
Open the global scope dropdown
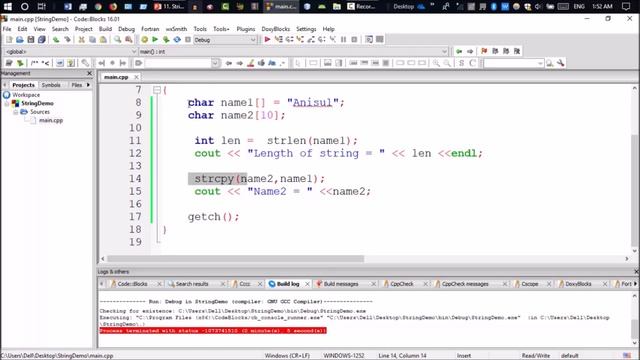click(x=134, y=52)
